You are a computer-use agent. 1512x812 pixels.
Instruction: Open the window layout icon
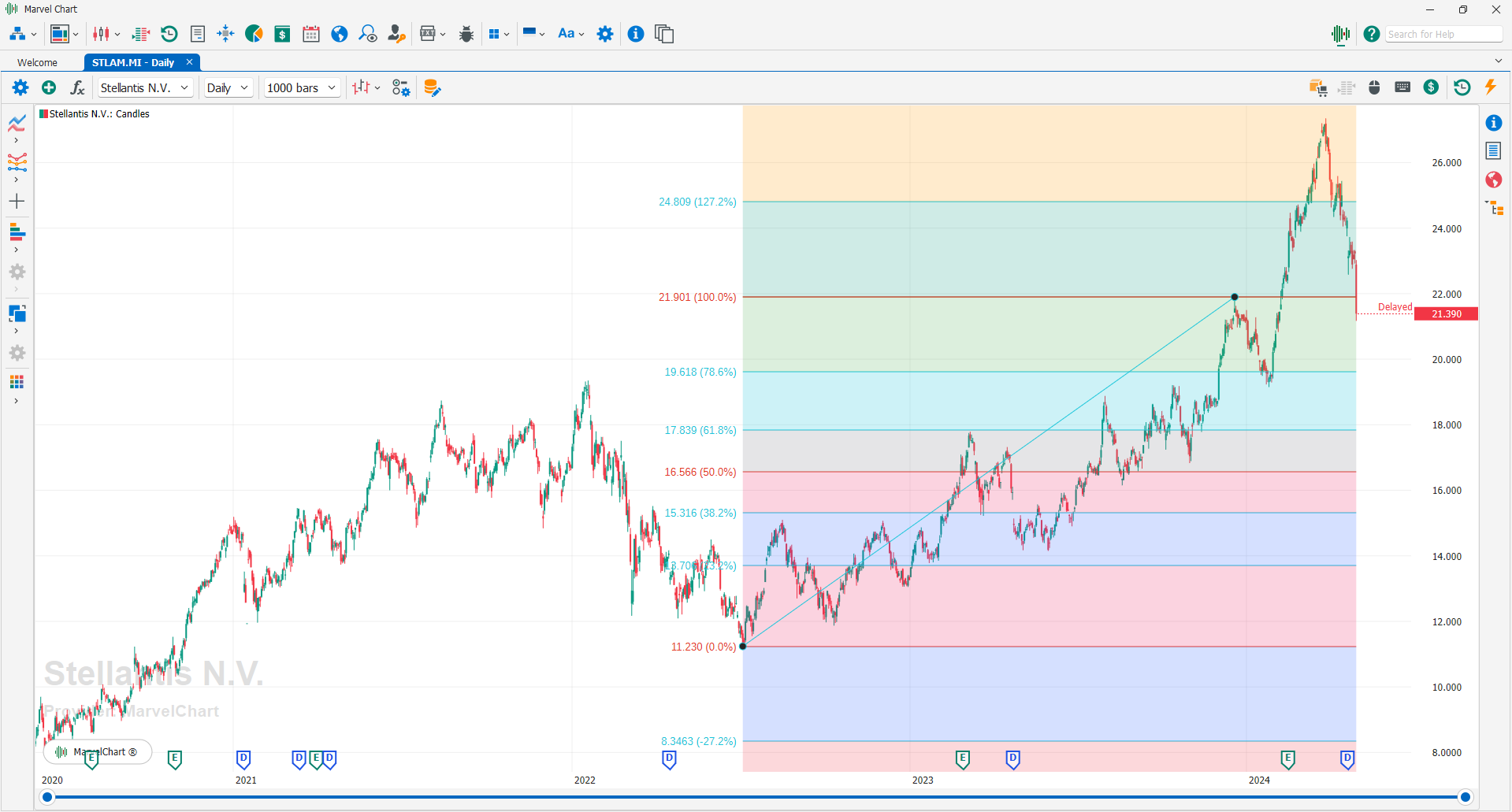(60, 34)
